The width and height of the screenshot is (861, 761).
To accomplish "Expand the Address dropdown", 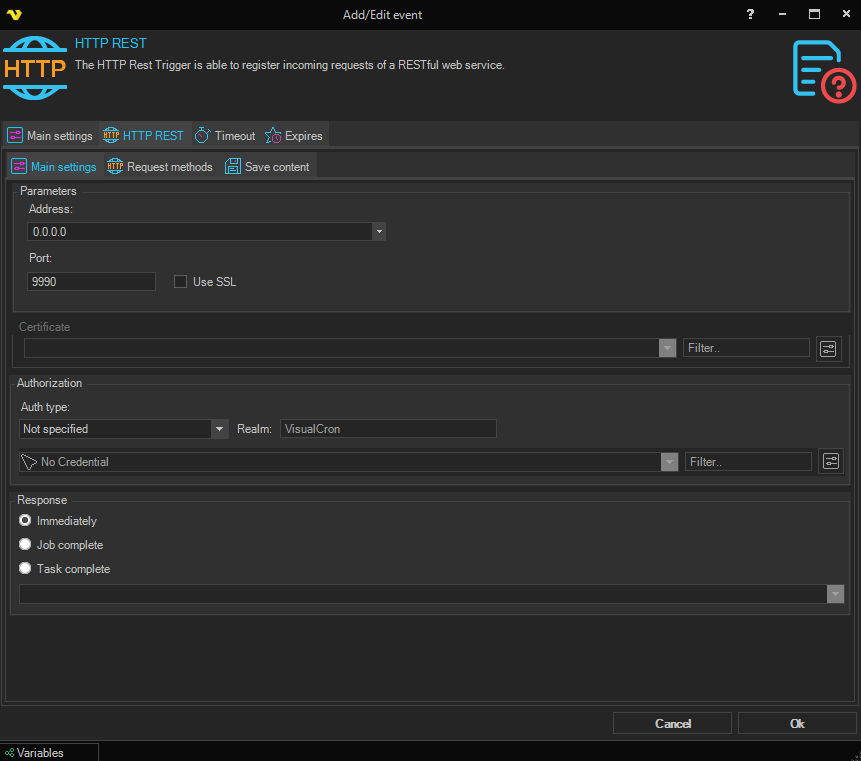I will (379, 231).
